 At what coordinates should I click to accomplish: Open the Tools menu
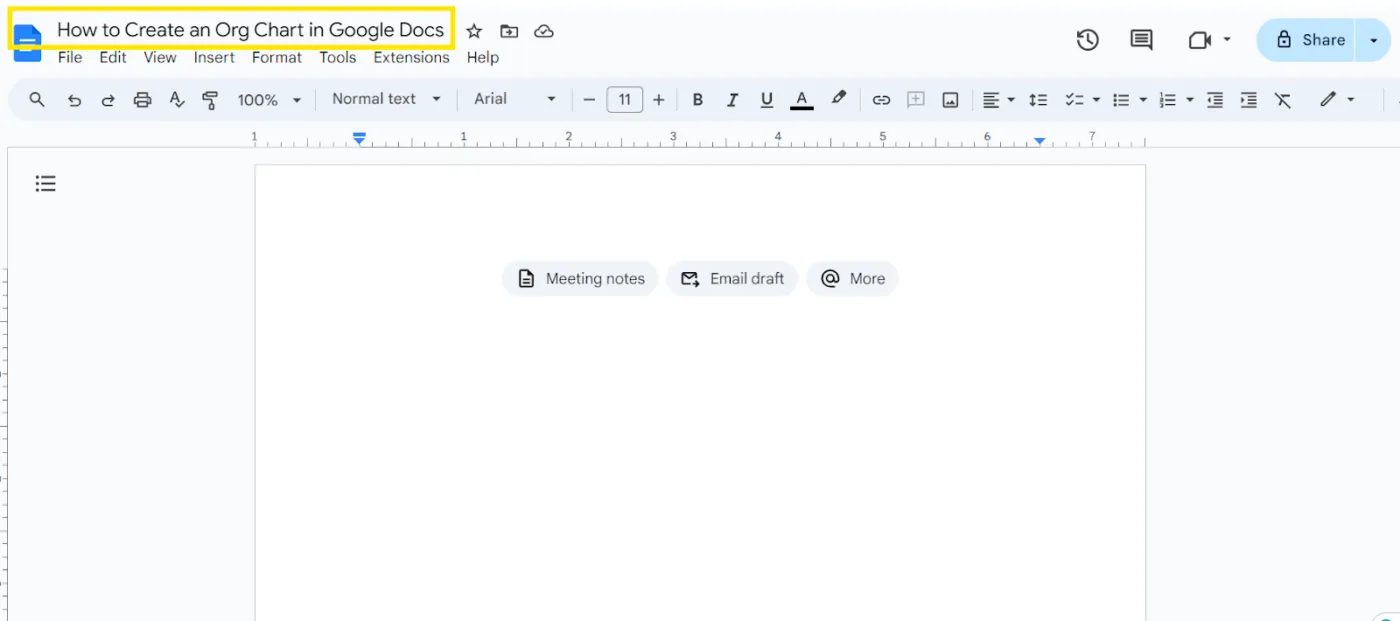pos(338,57)
